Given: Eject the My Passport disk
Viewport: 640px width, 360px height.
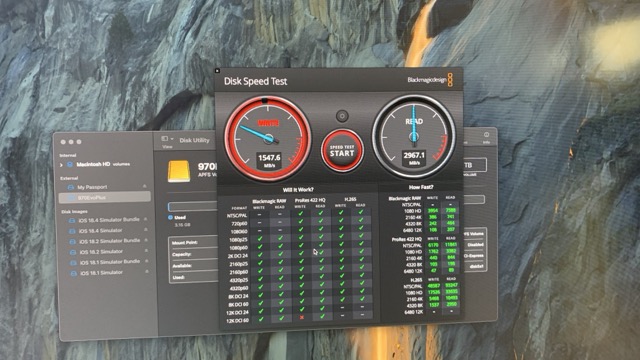Looking at the screenshot, I should coord(144,187).
